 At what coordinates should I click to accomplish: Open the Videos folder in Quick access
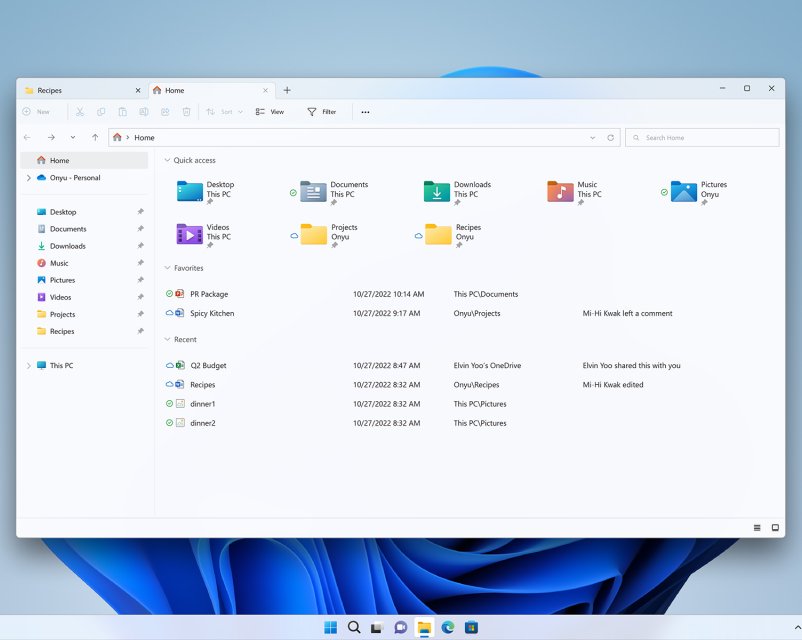point(204,235)
